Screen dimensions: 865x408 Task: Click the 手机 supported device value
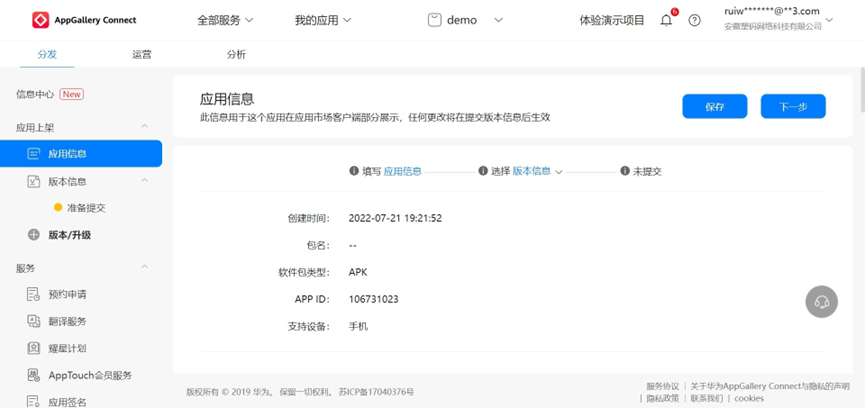pyautogui.click(x=358, y=326)
